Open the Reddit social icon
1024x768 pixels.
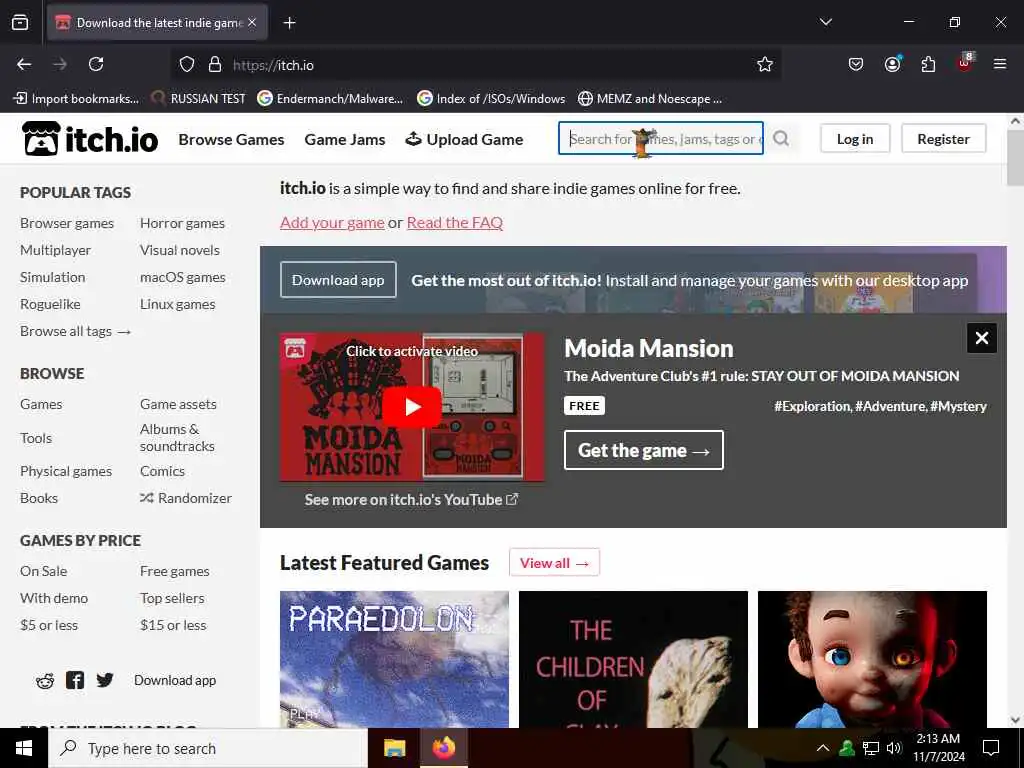pos(44,680)
